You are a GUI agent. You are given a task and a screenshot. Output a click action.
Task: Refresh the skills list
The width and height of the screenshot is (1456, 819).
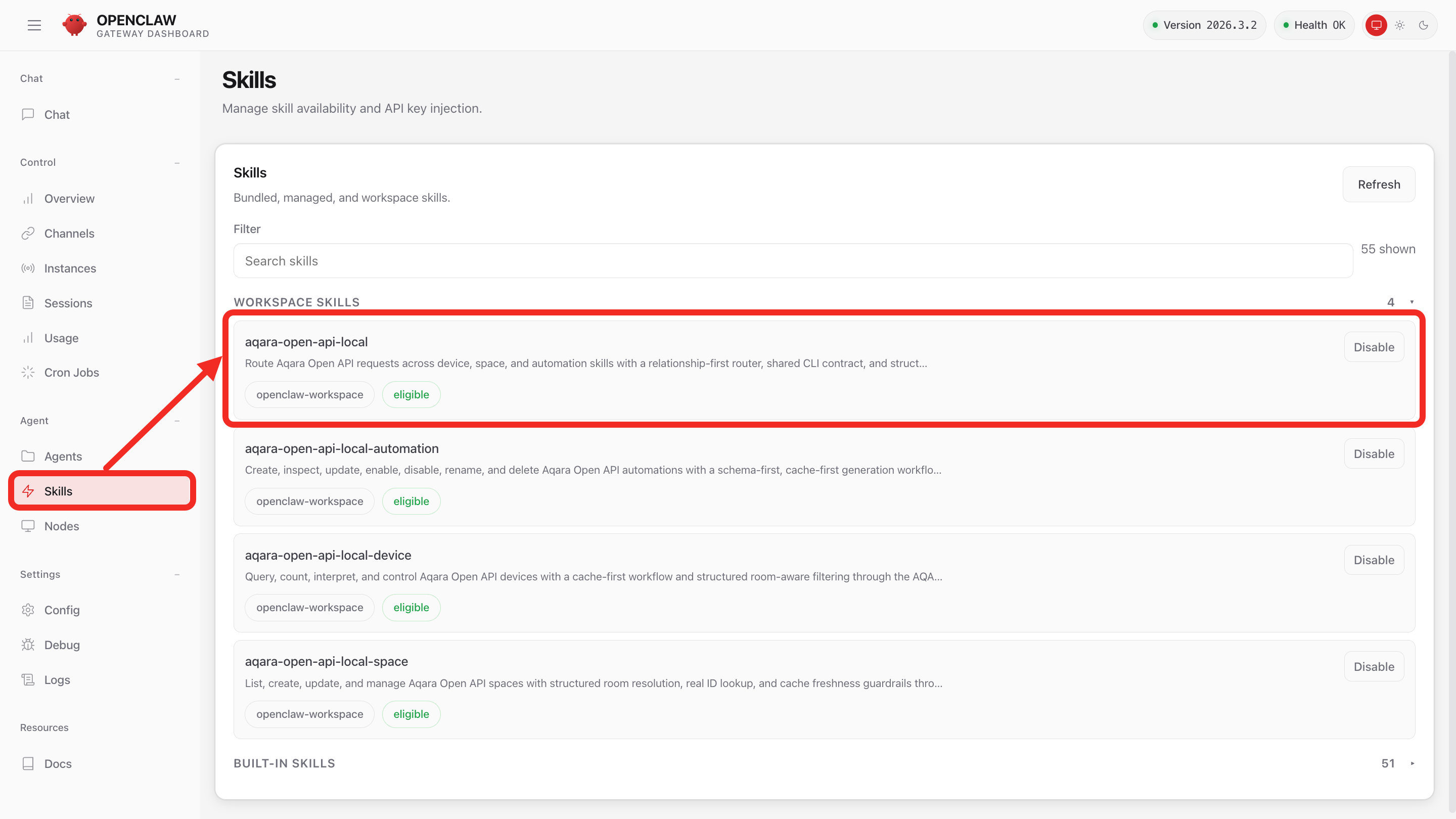1379,184
